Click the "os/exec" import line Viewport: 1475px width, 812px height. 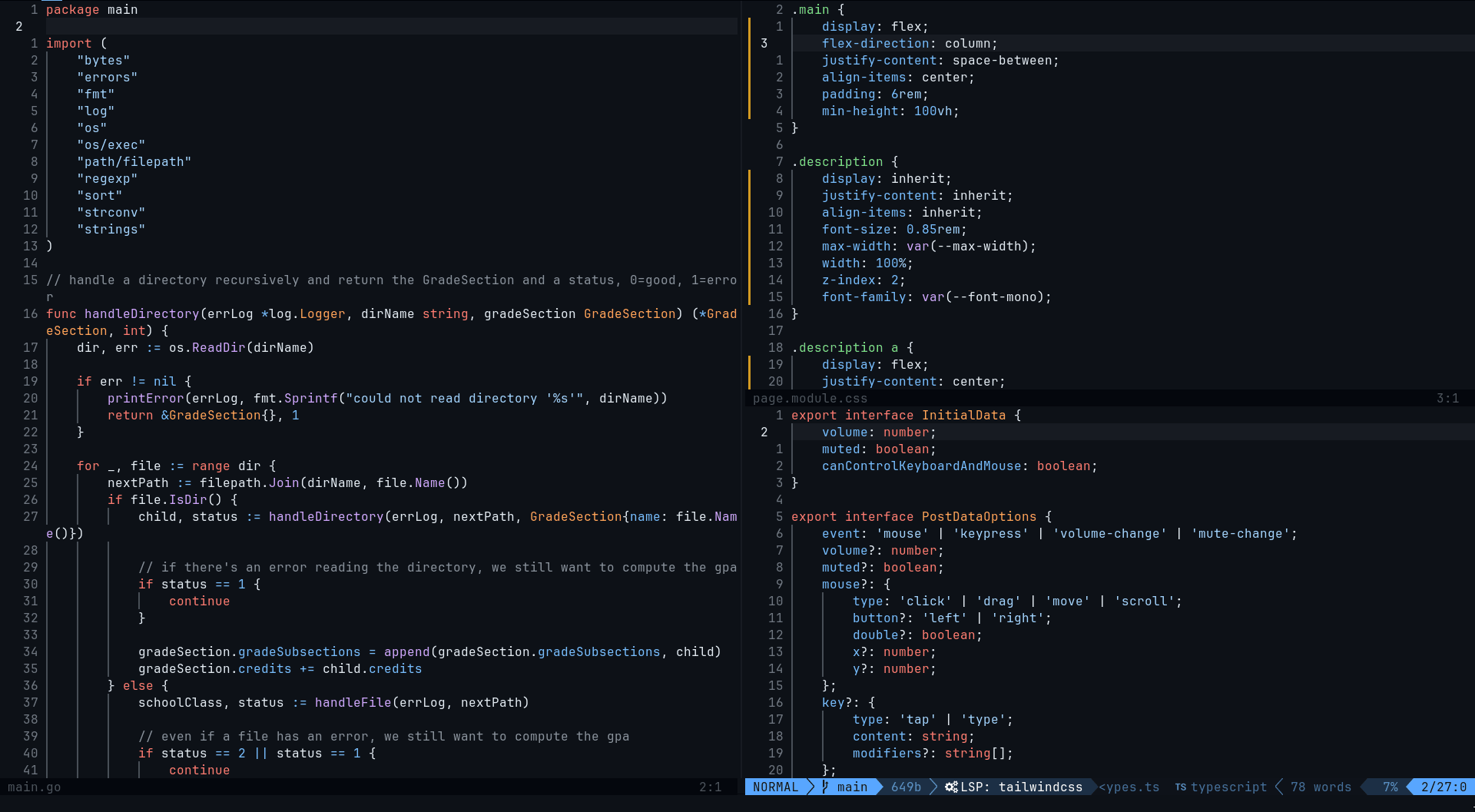click(111, 144)
